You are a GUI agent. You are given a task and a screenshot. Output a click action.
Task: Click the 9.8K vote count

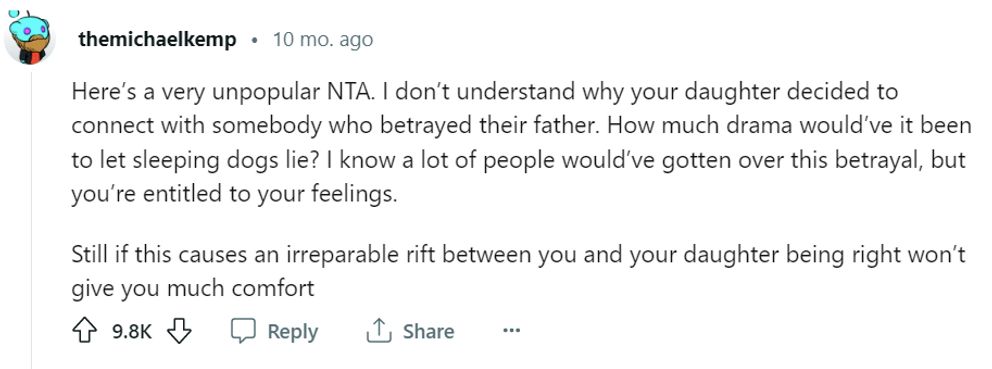[x=132, y=332]
